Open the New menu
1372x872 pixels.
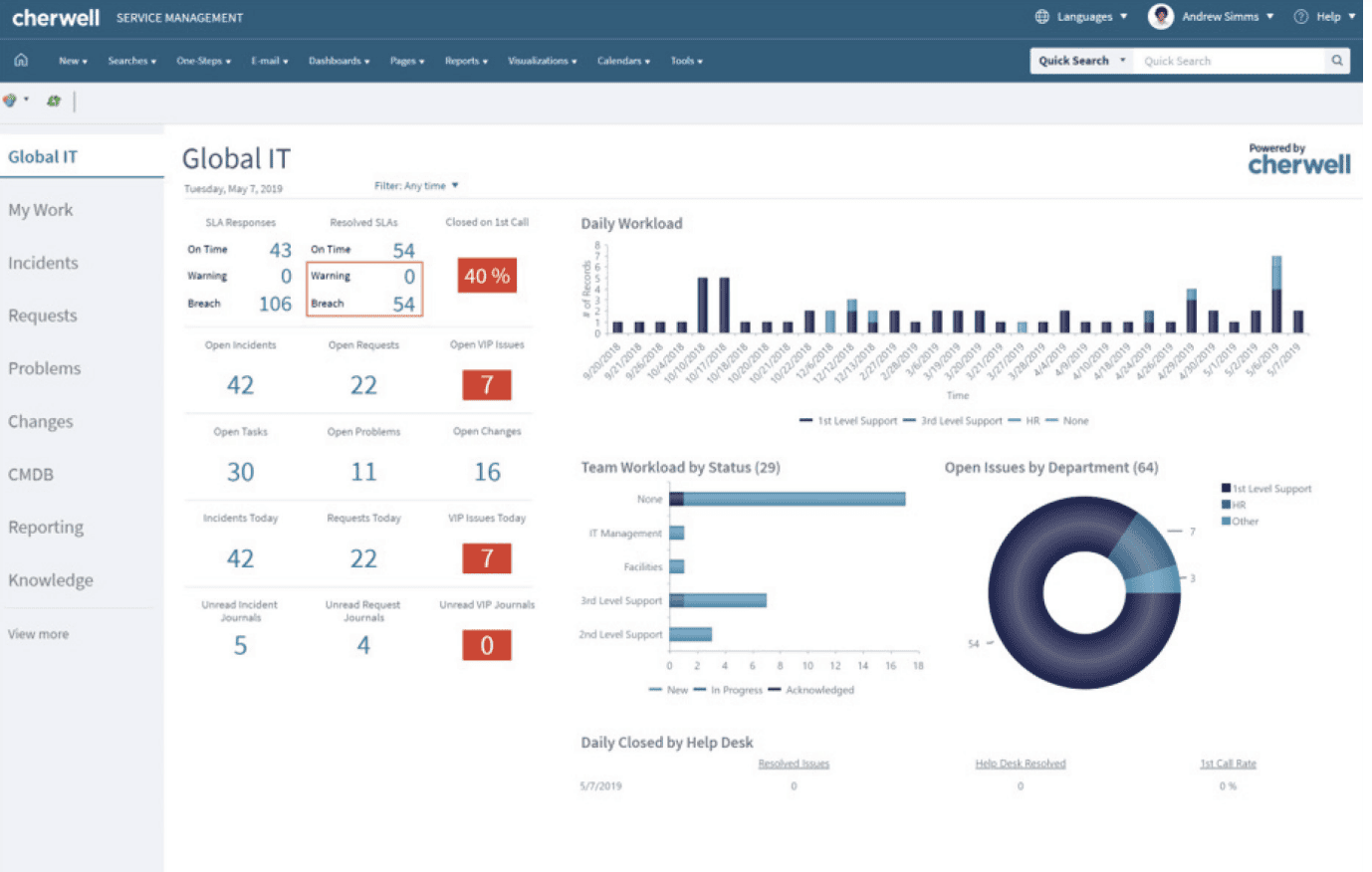(73, 61)
